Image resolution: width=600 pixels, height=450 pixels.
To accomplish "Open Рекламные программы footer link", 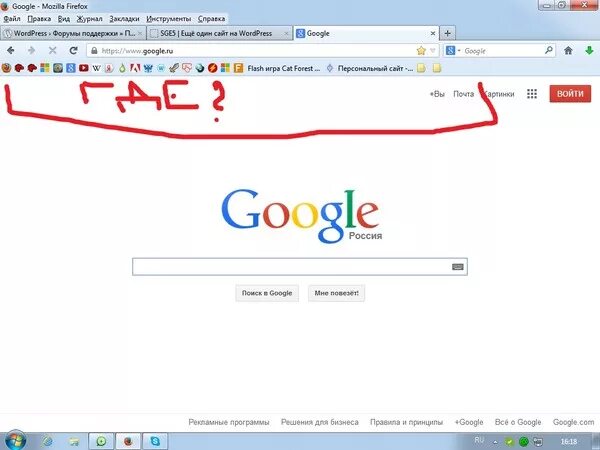I will coord(229,422).
